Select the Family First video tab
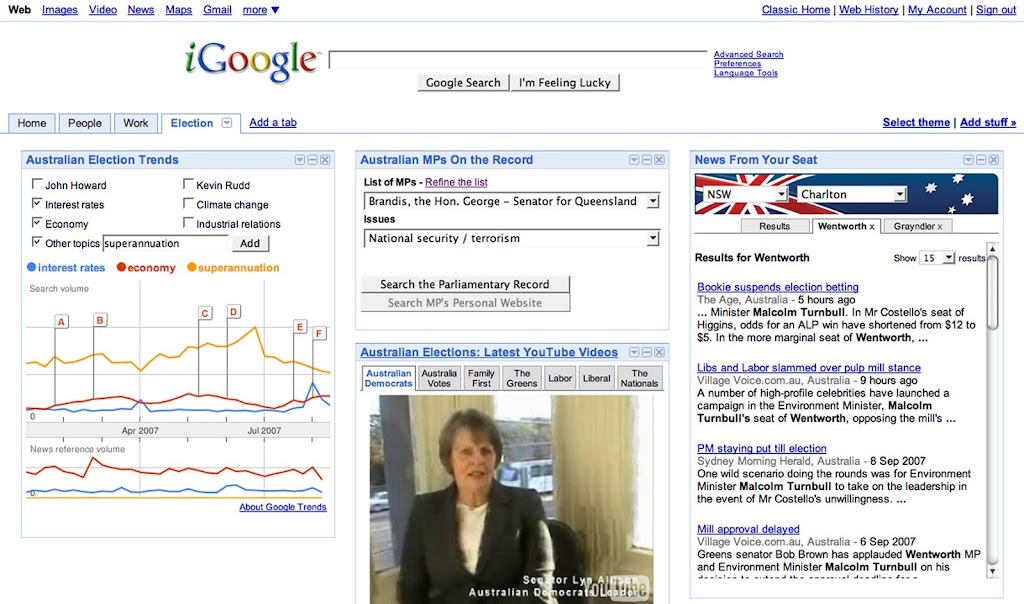Image resolution: width=1024 pixels, height=604 pixels. [x=481, y=378]
